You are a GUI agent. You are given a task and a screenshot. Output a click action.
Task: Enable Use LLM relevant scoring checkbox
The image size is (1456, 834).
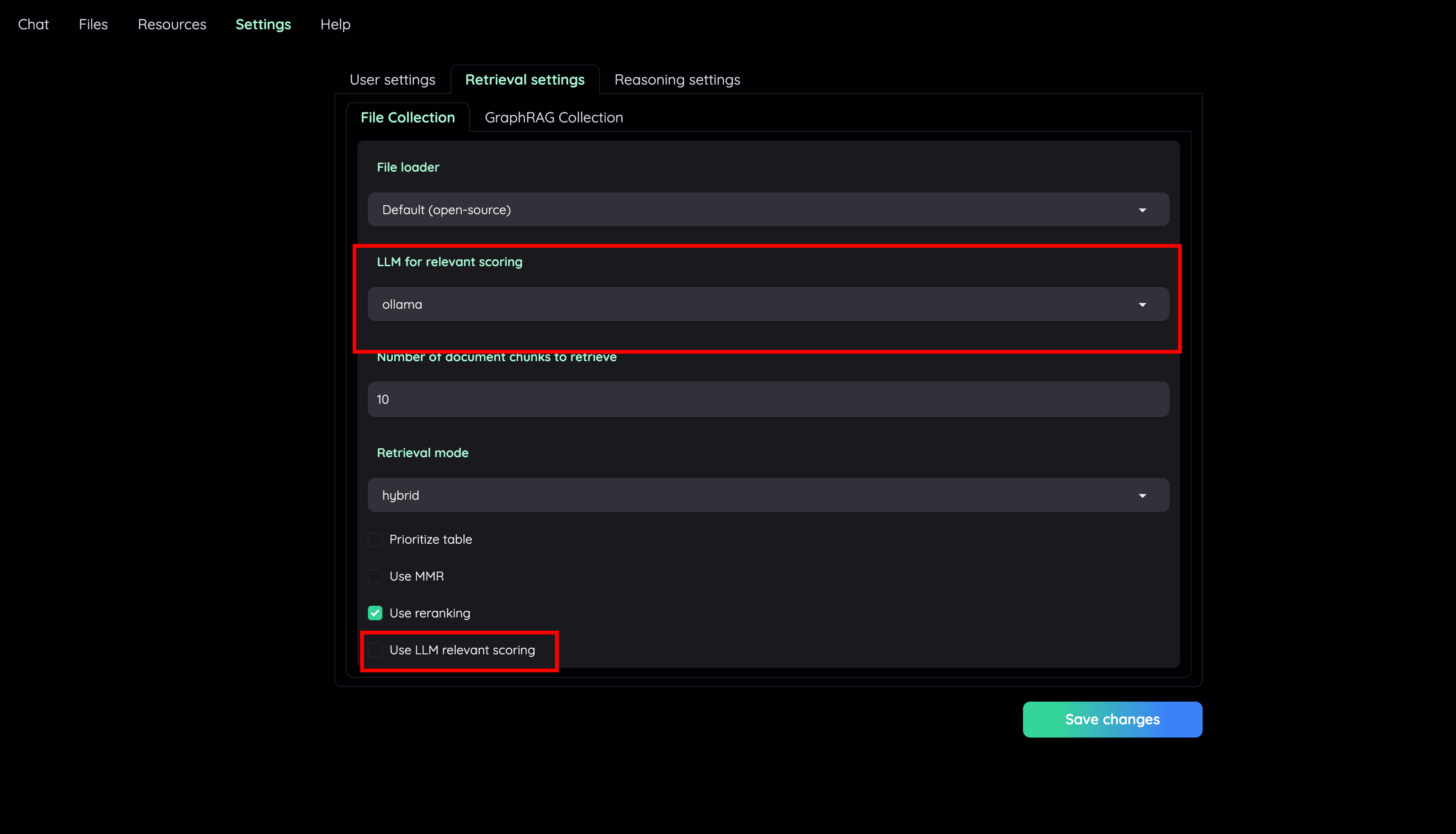pos(376,650)
